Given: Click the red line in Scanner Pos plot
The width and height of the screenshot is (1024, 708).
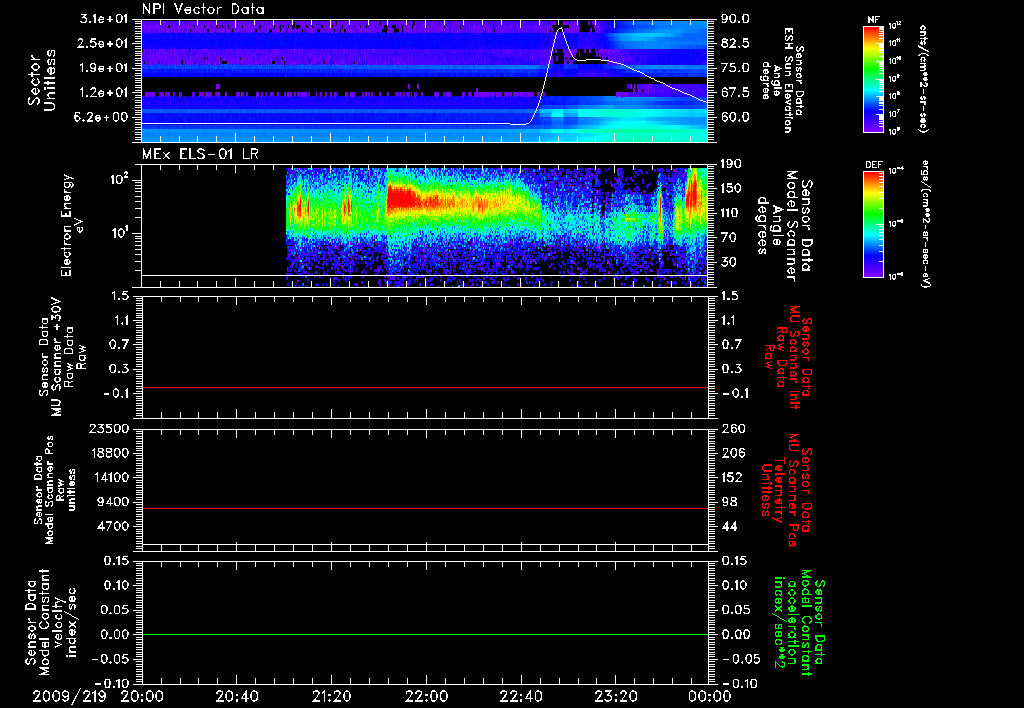Looking at the screenshot, I should click(424, 508).
